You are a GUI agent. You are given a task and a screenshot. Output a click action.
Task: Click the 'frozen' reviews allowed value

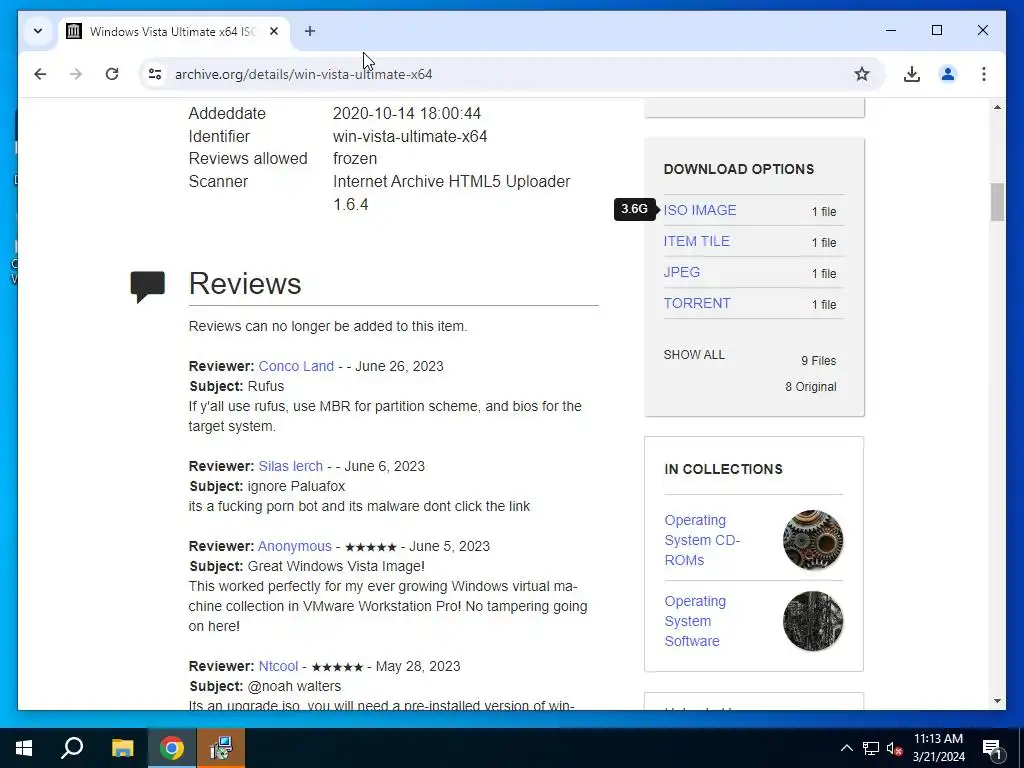(355, 159)
